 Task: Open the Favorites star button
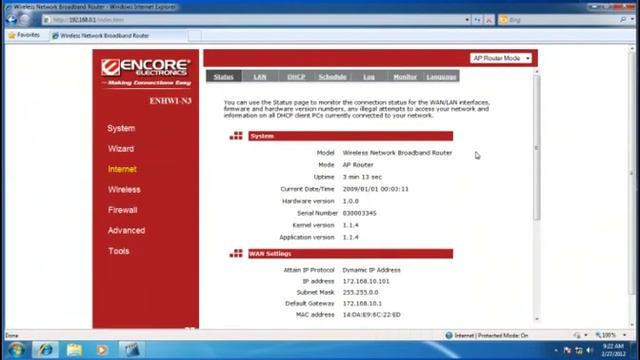24,35
